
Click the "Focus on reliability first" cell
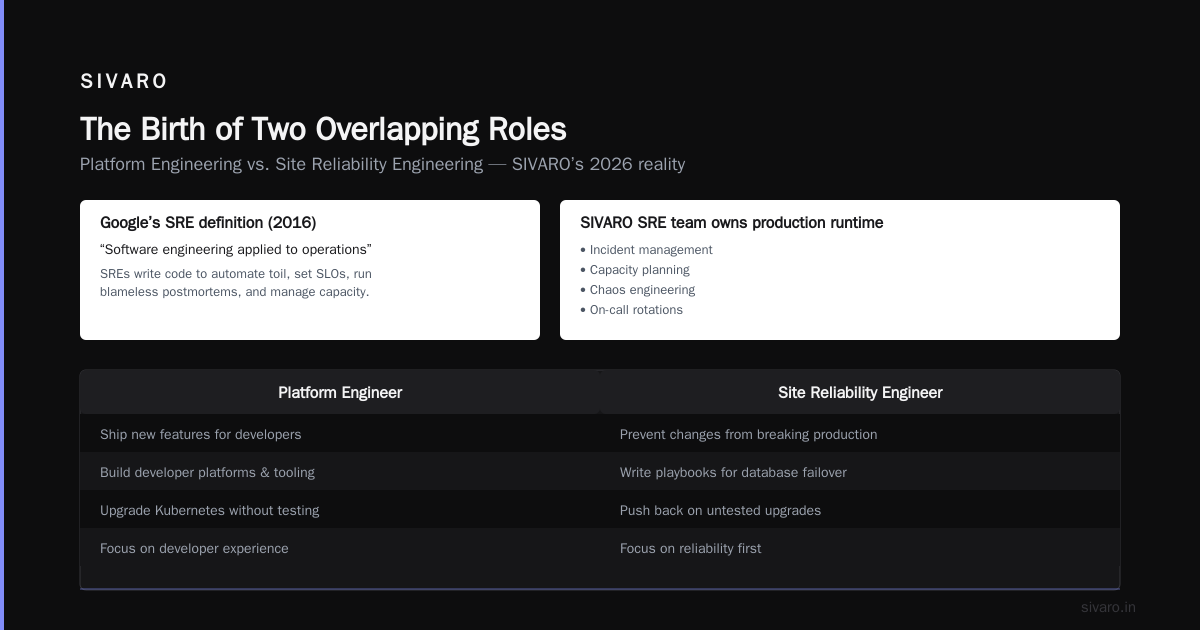pos(860,548)
